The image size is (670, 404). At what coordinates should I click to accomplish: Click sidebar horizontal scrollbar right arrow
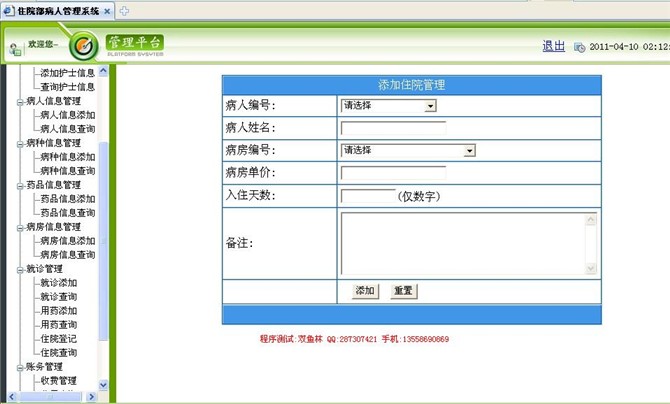(91, 397)
